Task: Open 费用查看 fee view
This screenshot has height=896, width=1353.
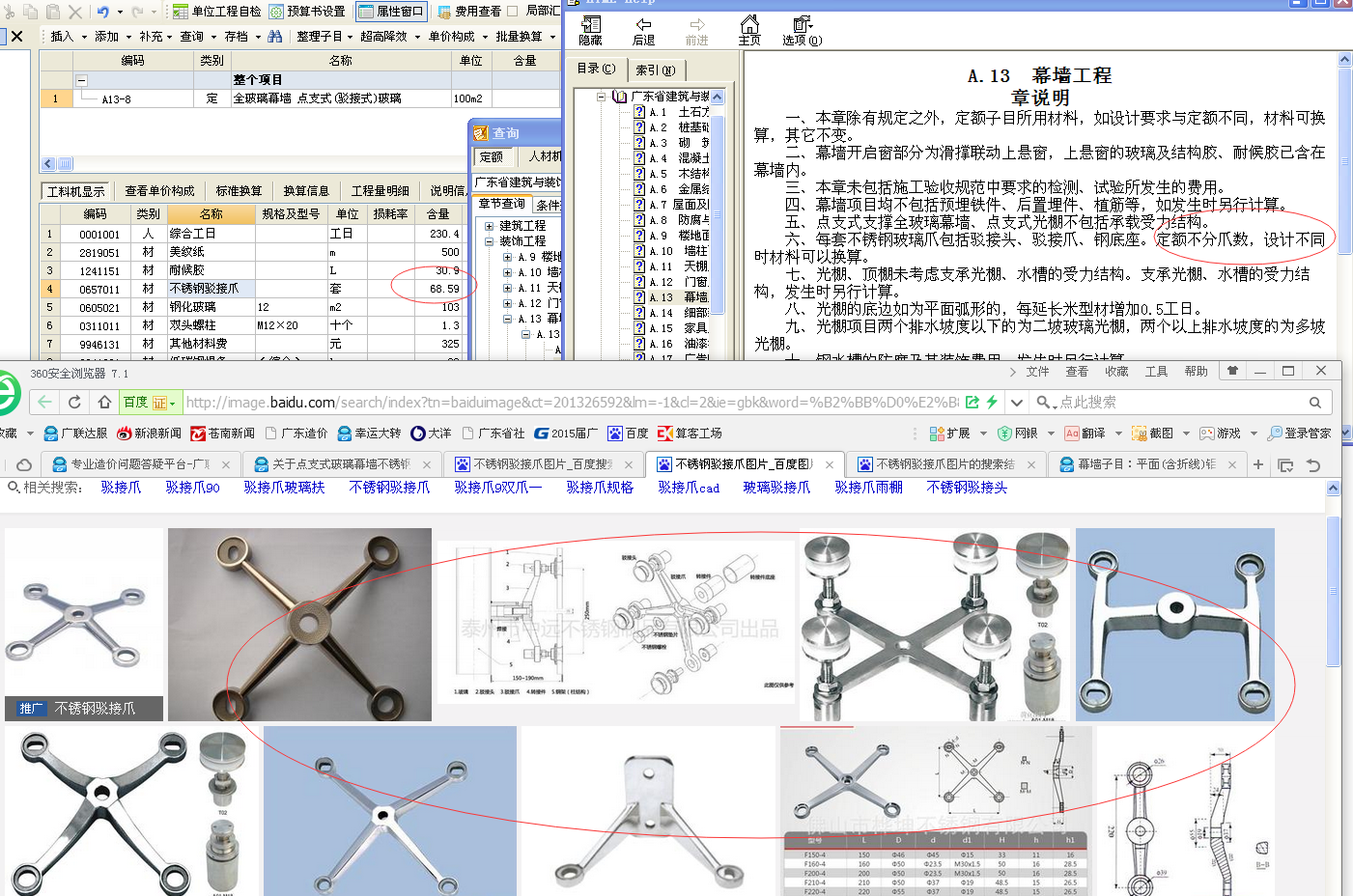Action: point(469,12)
